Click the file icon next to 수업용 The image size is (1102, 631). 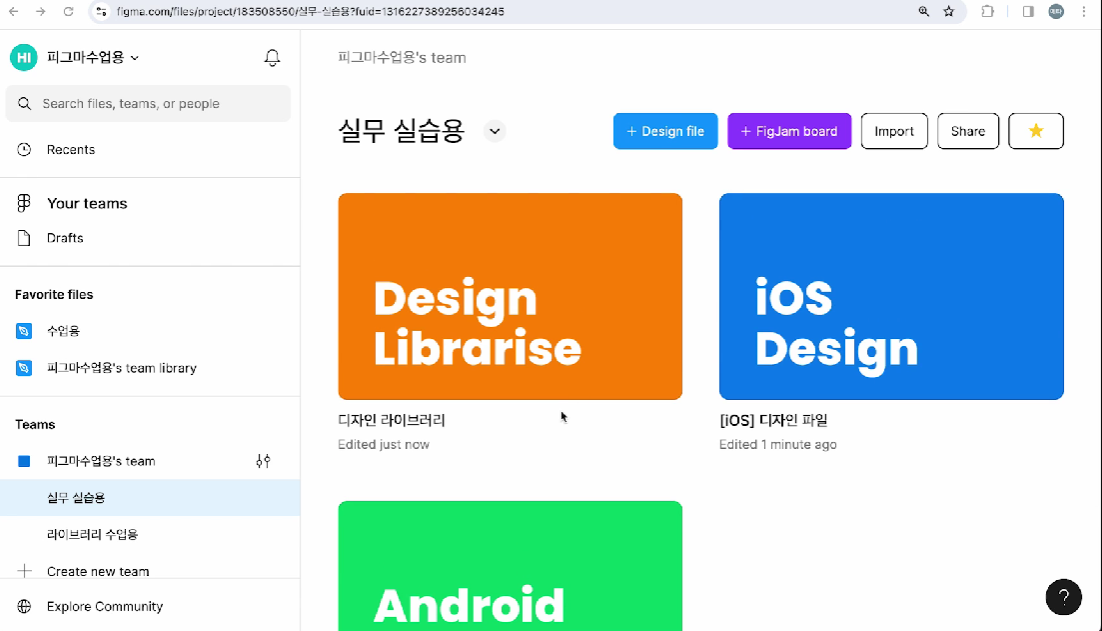(24, 331)
